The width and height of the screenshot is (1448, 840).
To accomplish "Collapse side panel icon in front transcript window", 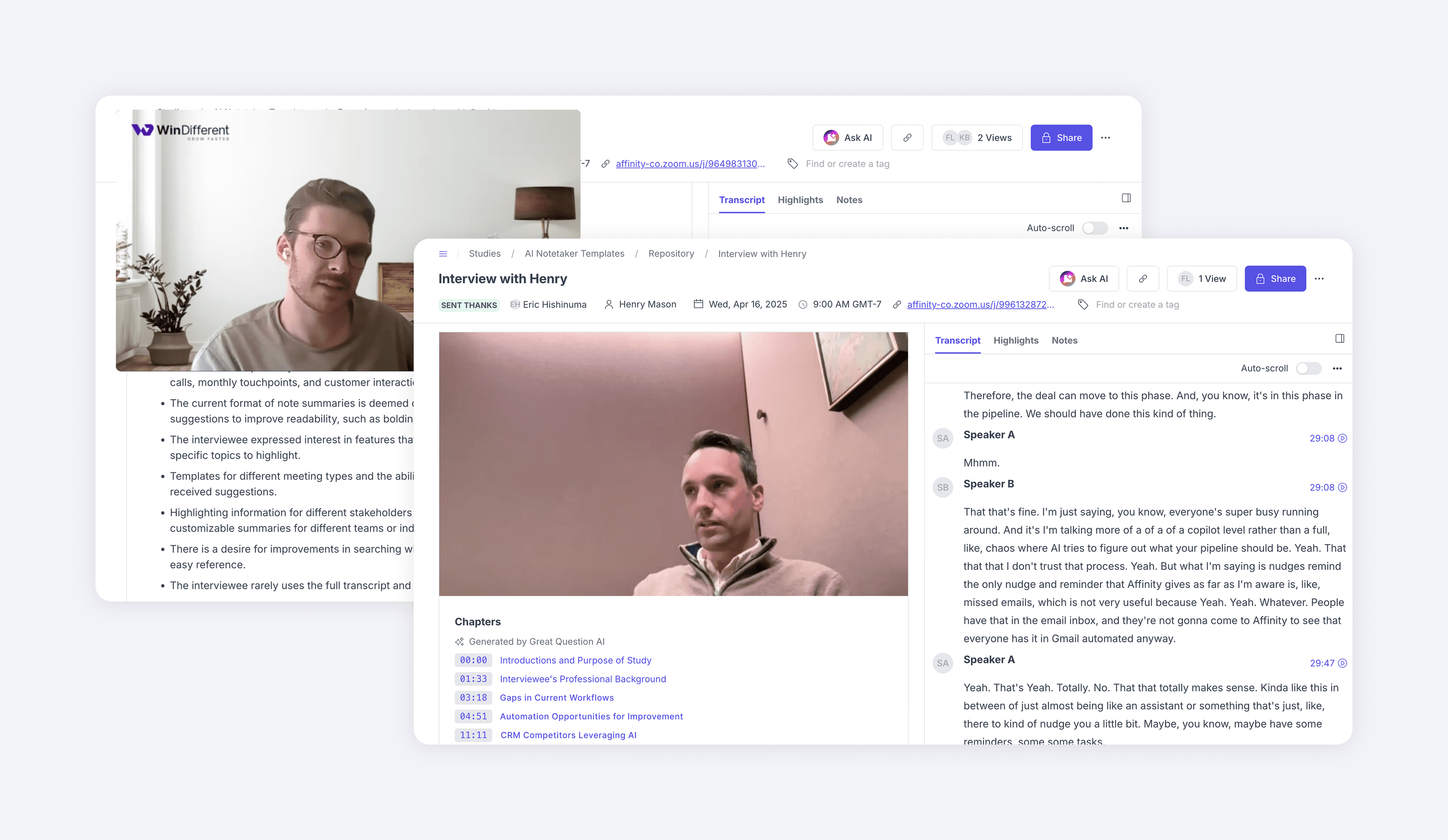I will (x=1339, y=338).
